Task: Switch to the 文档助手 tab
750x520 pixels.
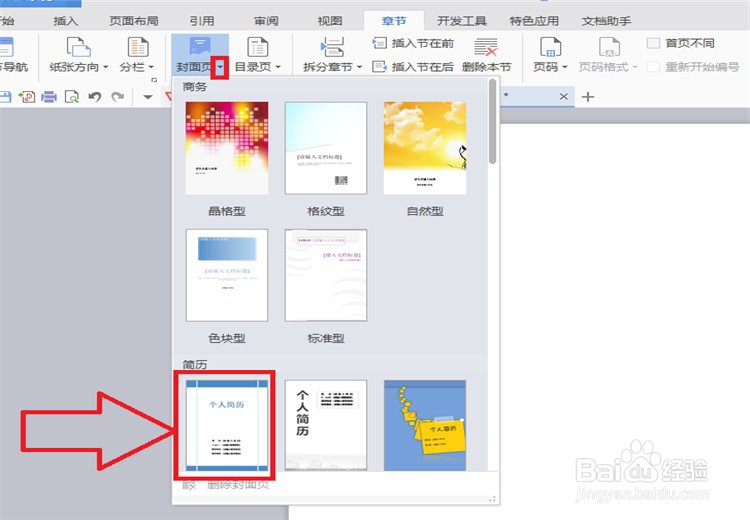Action: [606, 21]
